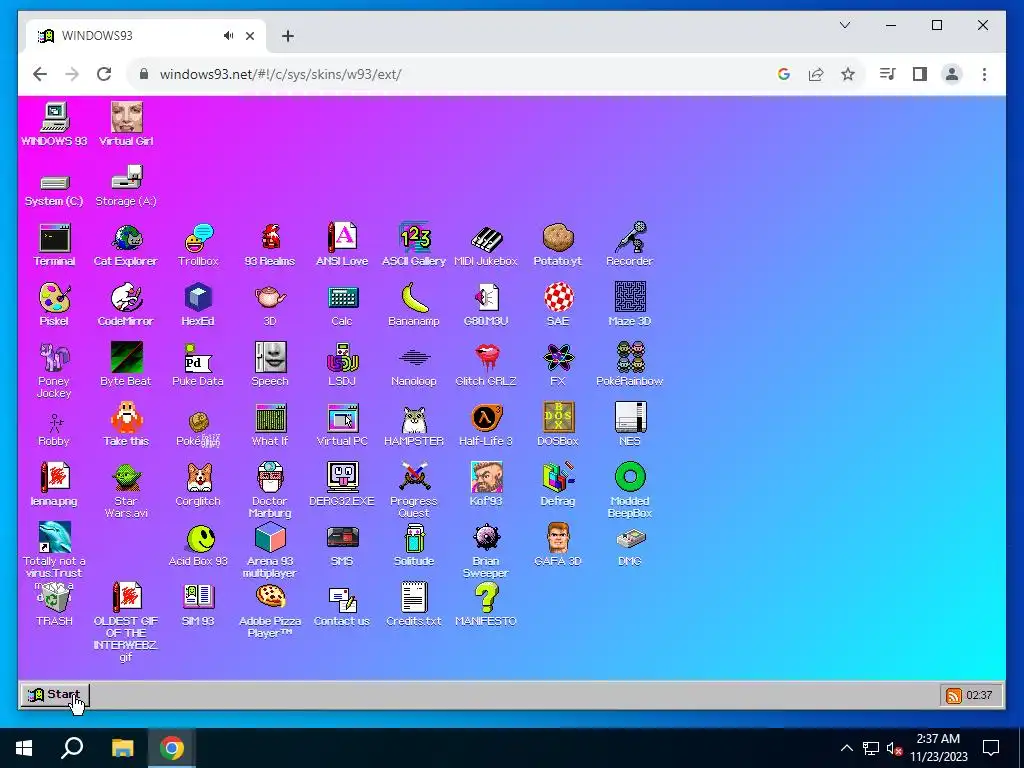Open DERG32.EXE icon
Viewport: 1024px width, 768px height.
click(342, 477)
